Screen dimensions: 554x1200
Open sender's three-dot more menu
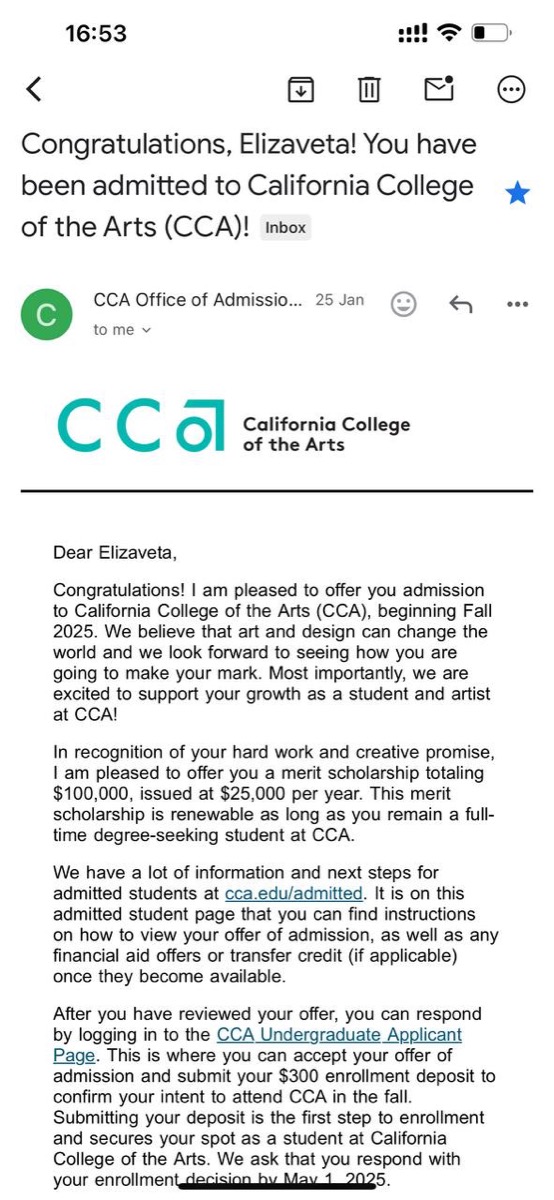coord(517,304)
